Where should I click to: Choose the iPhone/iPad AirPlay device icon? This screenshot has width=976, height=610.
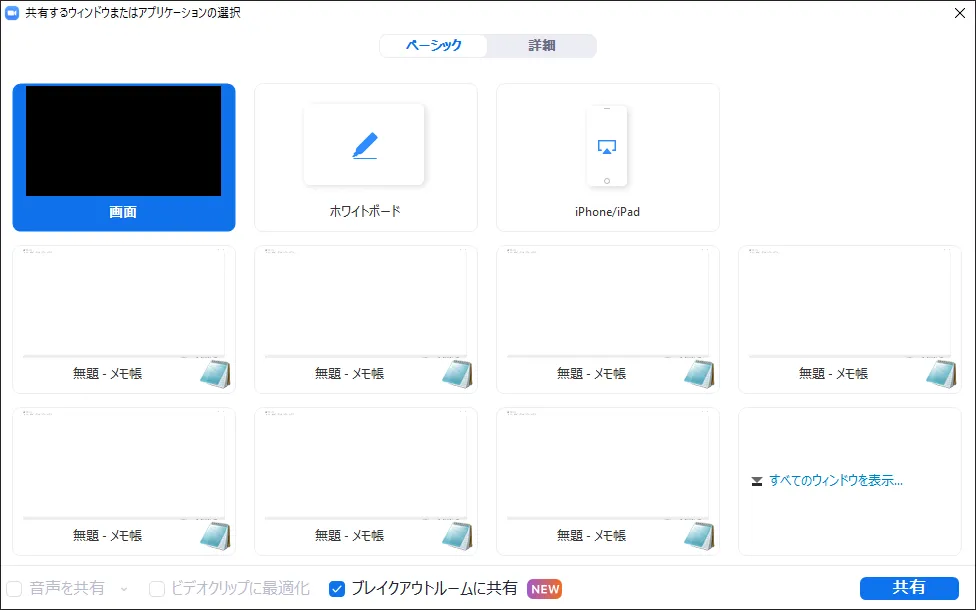tap(607, 146)
